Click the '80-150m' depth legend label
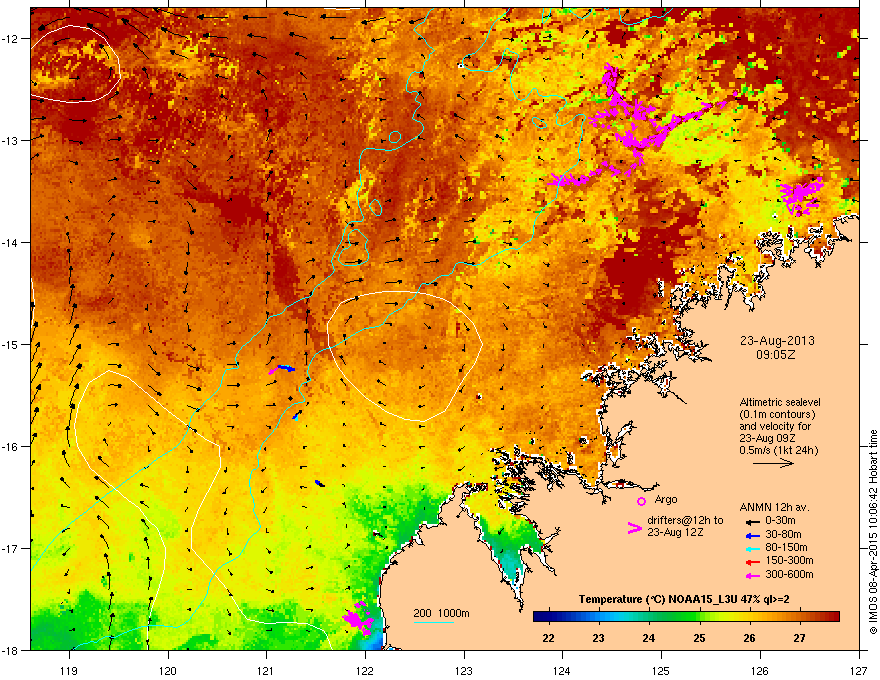 (x=786, y=548)
